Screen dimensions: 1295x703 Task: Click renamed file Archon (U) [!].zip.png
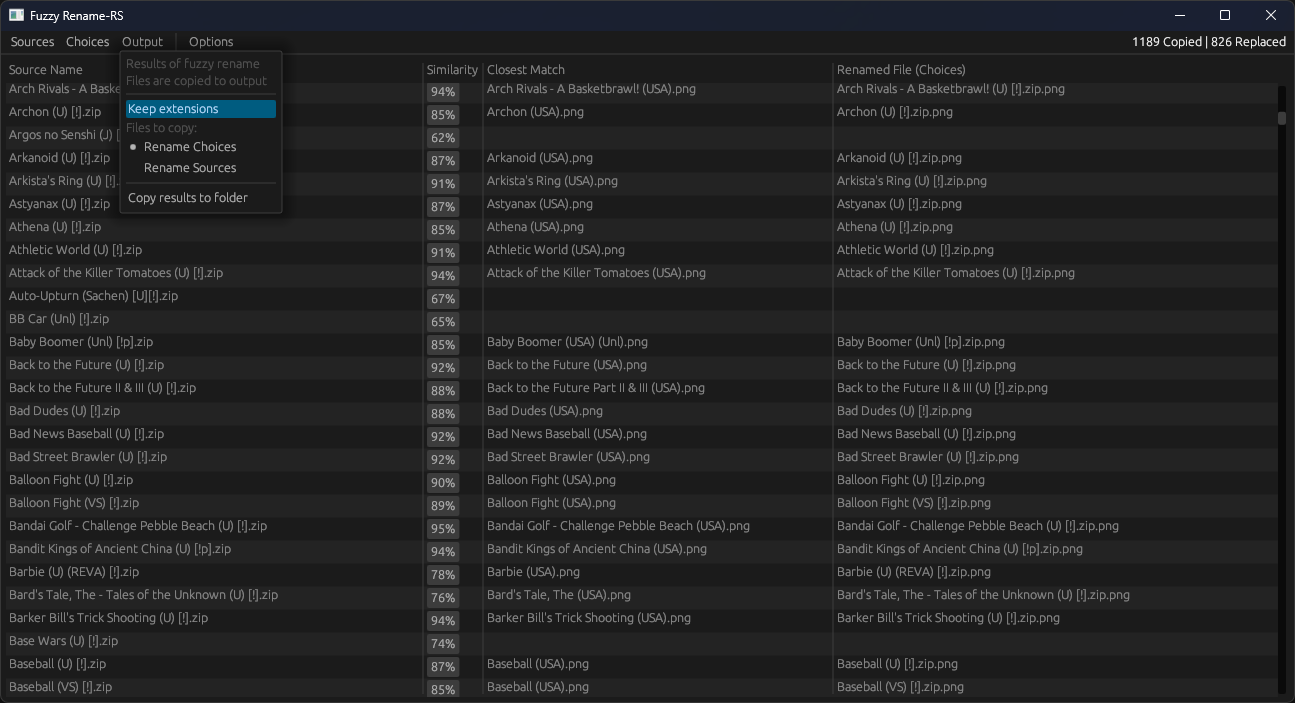(x=895, y=112)
